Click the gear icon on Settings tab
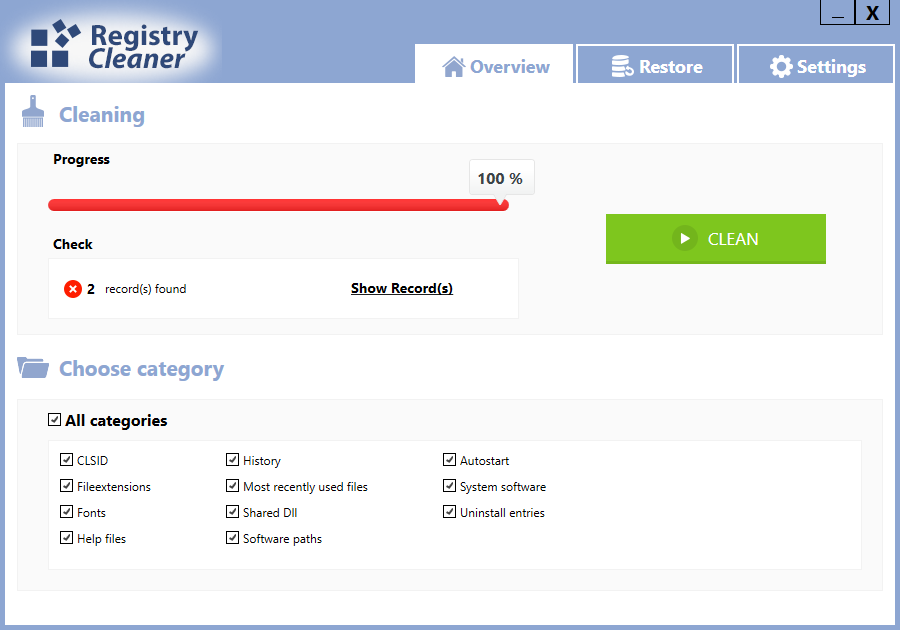 781,67
